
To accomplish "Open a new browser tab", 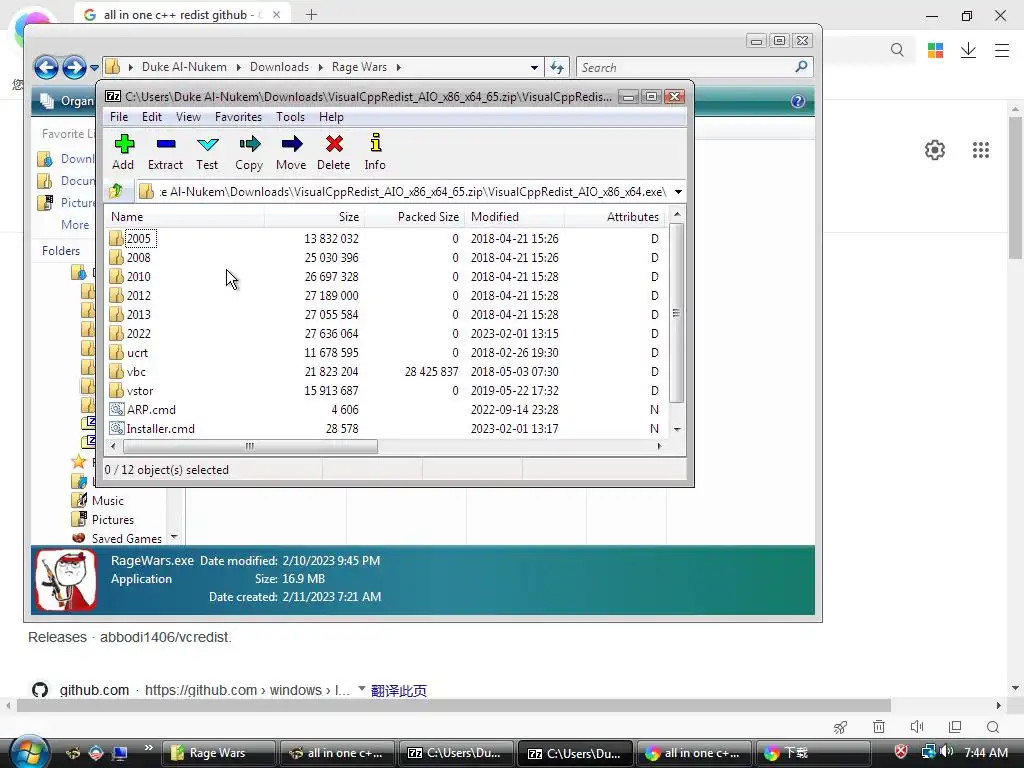I will (x=312, y=14).
